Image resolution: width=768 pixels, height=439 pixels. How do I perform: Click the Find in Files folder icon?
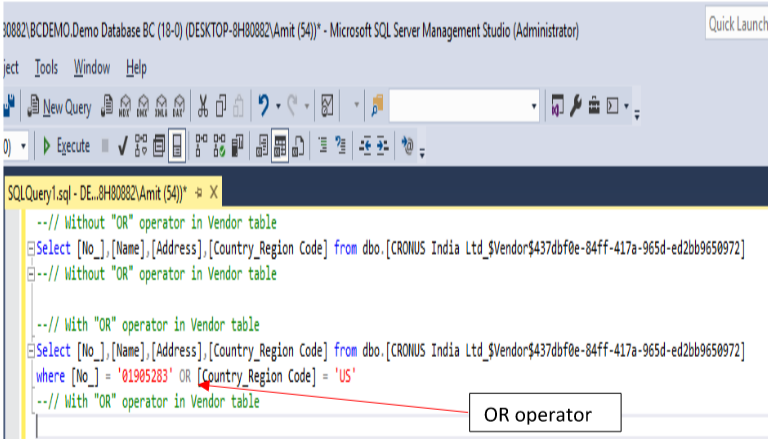click(377, 105)
